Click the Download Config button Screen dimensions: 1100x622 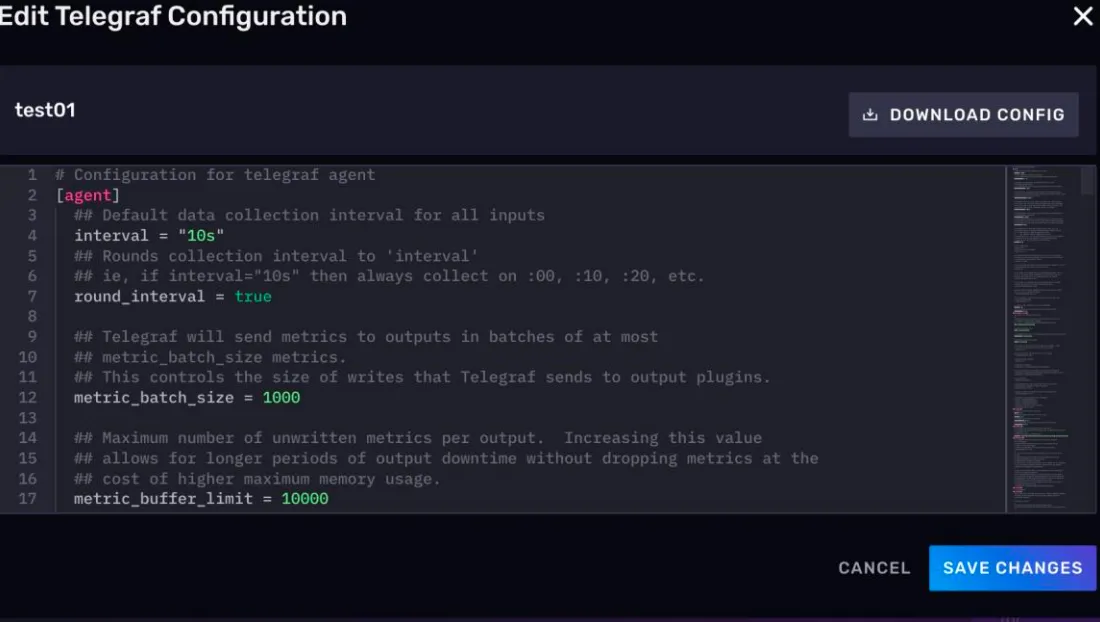coord(963,115)
